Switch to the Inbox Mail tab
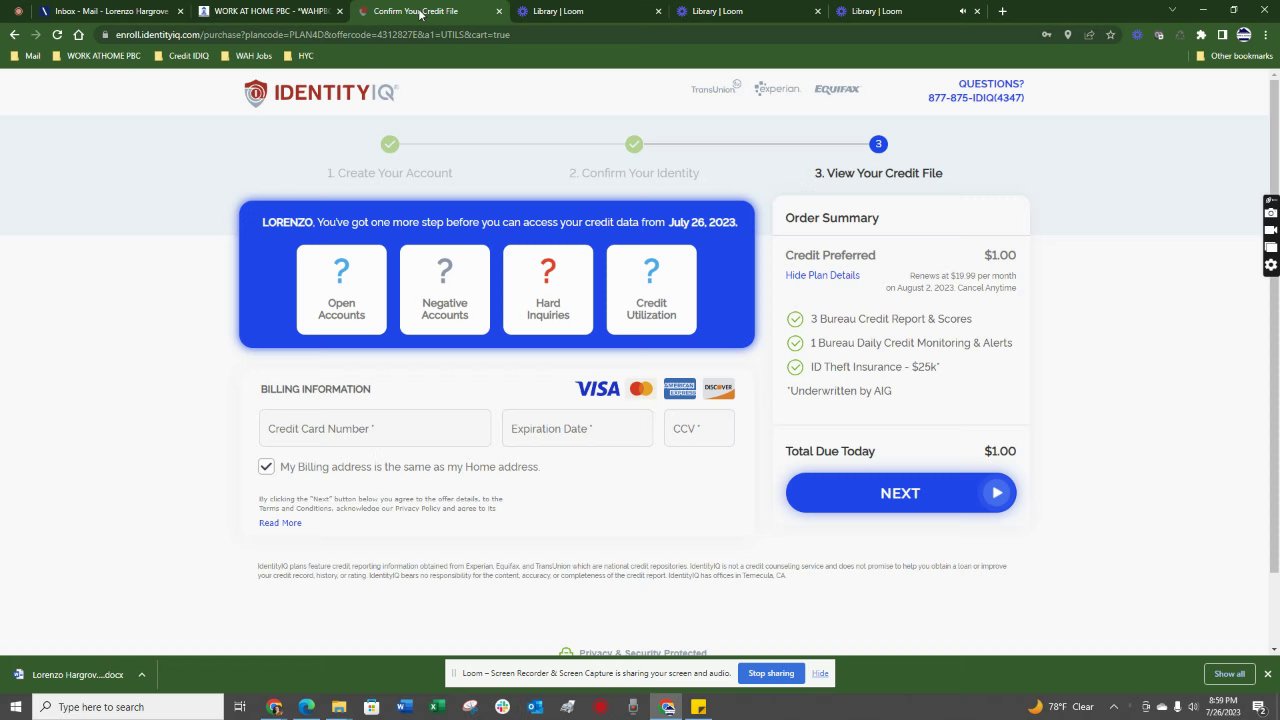Viewport: 1280px width, 720px height. coord(112,11)
